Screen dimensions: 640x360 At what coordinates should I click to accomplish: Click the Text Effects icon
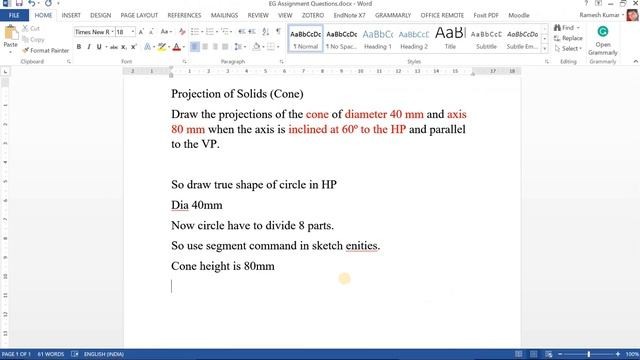click(x=147, y=47)
